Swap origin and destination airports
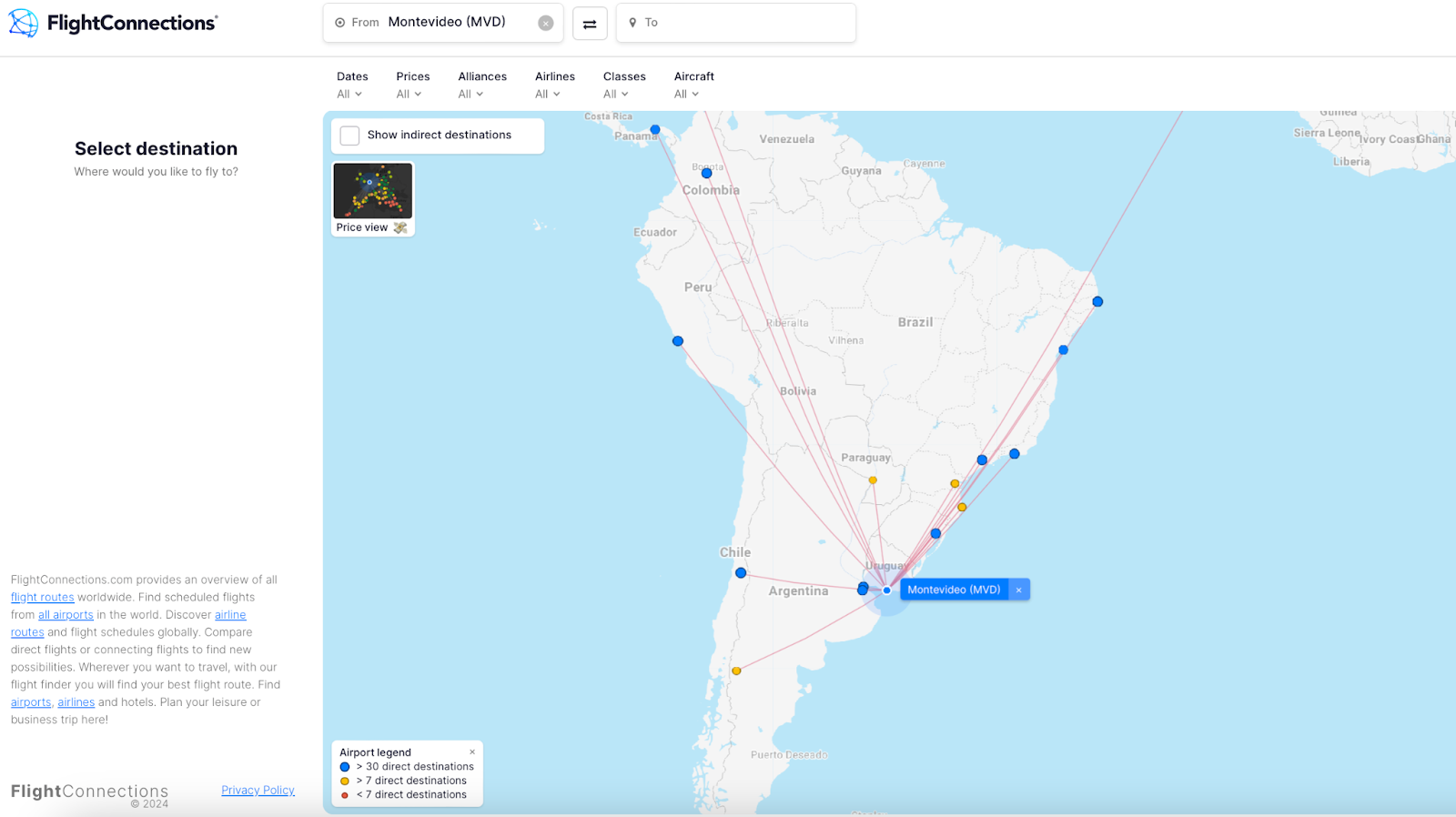Viewport: 1456px width, 817px height. [590, 24]
